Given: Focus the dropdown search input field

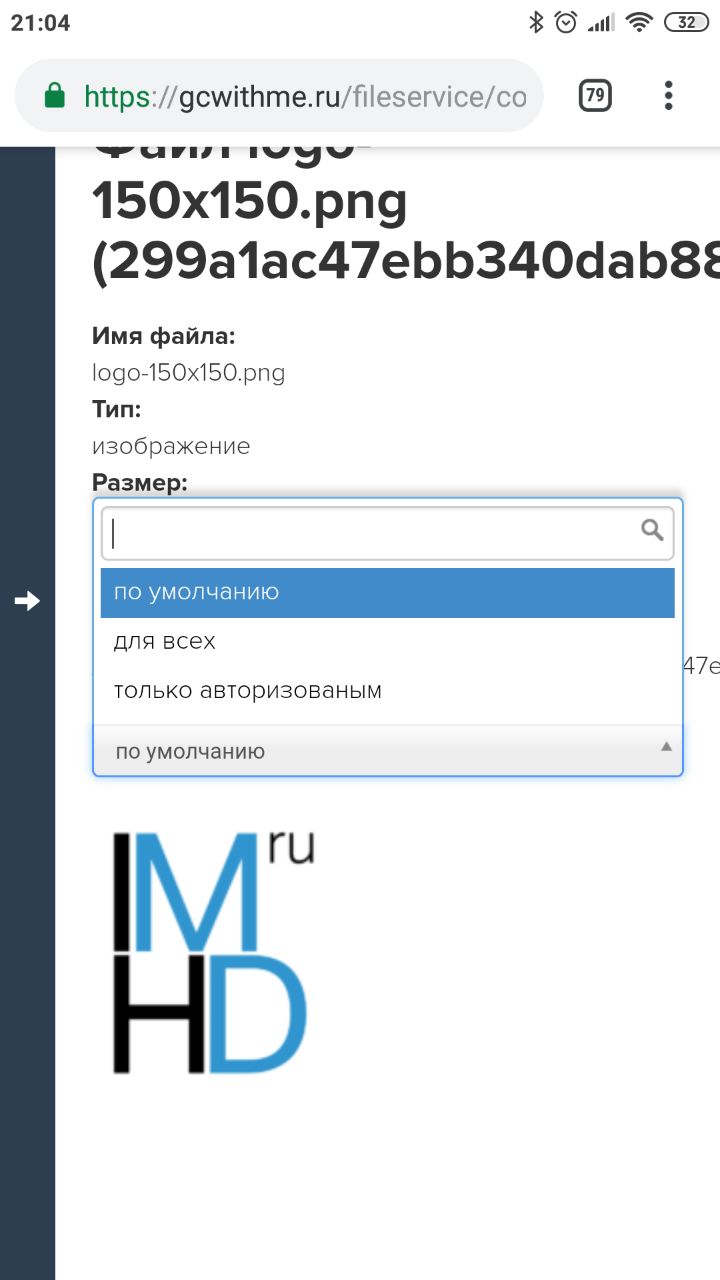Looking at the screenshot, I should tap(388, 533).
